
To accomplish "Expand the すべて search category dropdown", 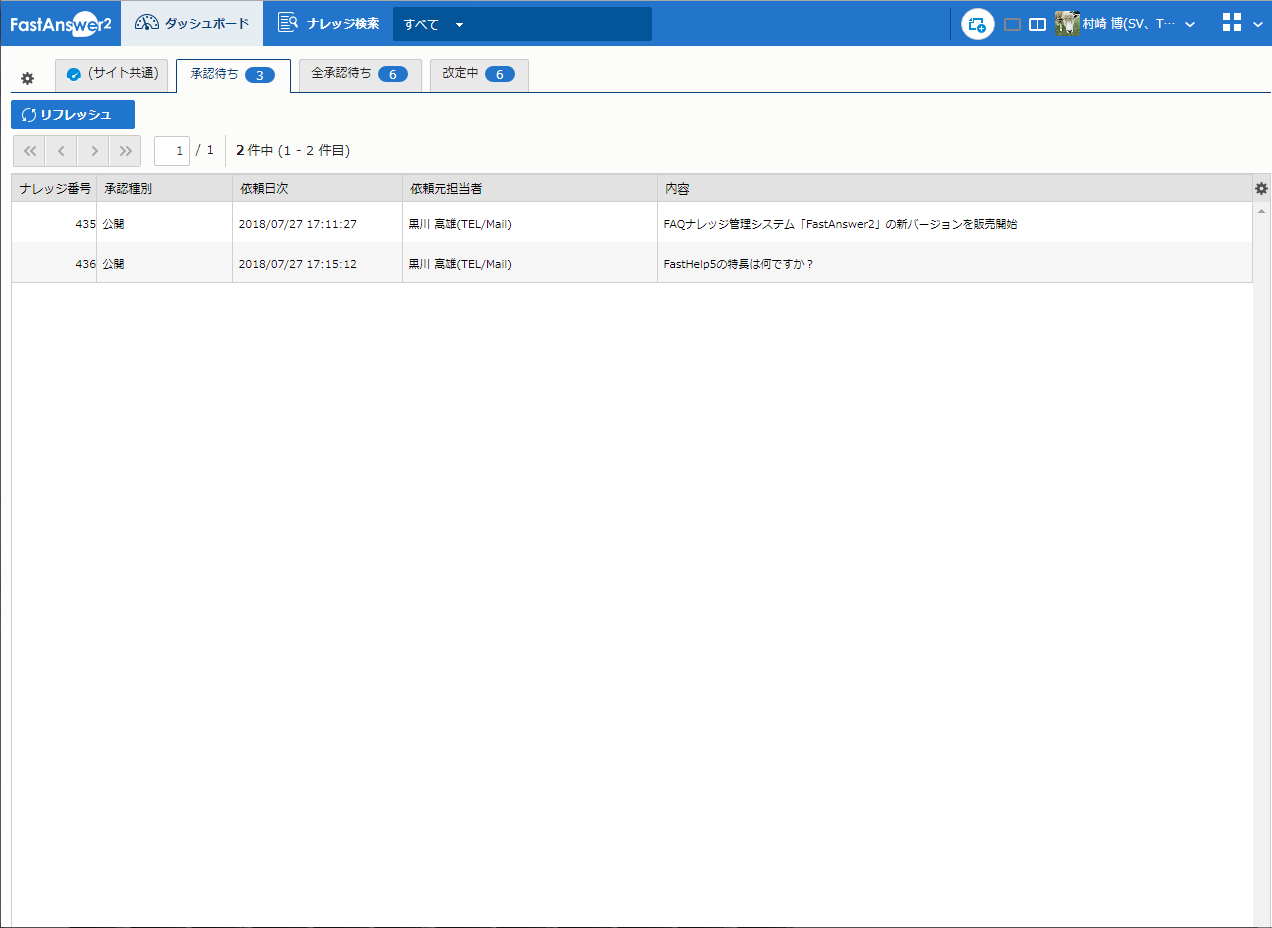I will pyautogui.click(x=459, y=24).
